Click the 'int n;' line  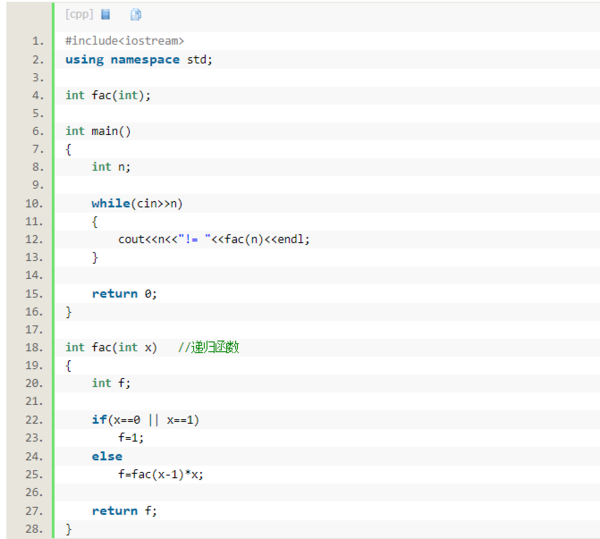[111, 167]
